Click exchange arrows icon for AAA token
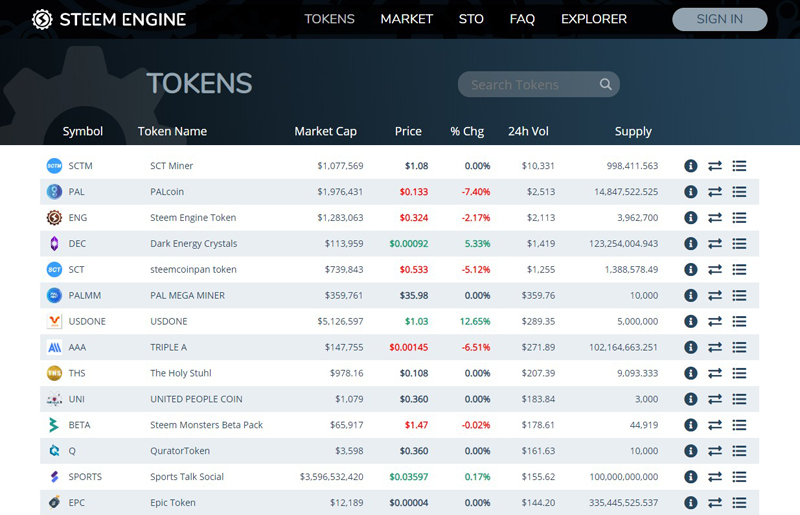The width and height of the screenshot is (800, 515). click(x=715, y=347)
